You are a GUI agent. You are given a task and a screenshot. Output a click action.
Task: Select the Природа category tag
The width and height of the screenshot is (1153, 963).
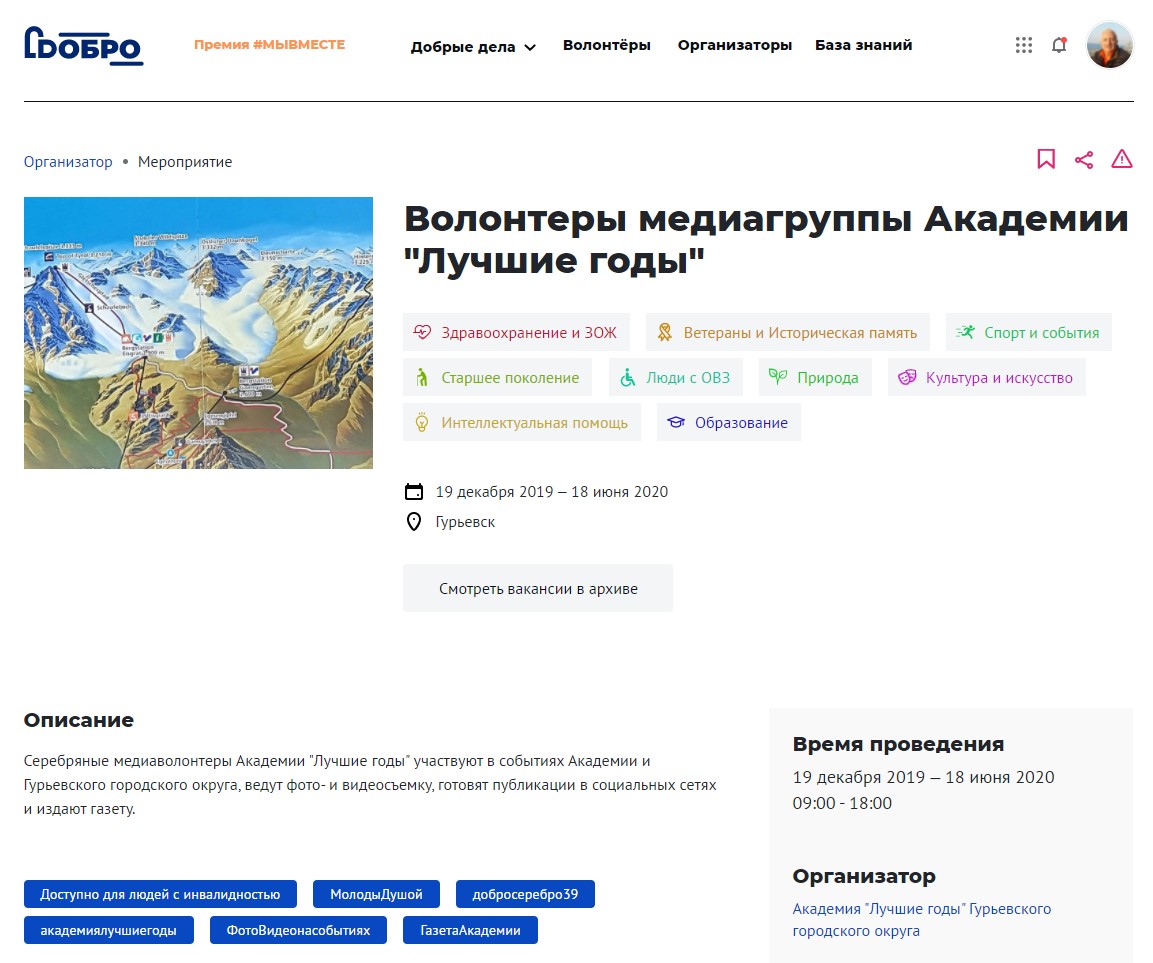point(815,377)
